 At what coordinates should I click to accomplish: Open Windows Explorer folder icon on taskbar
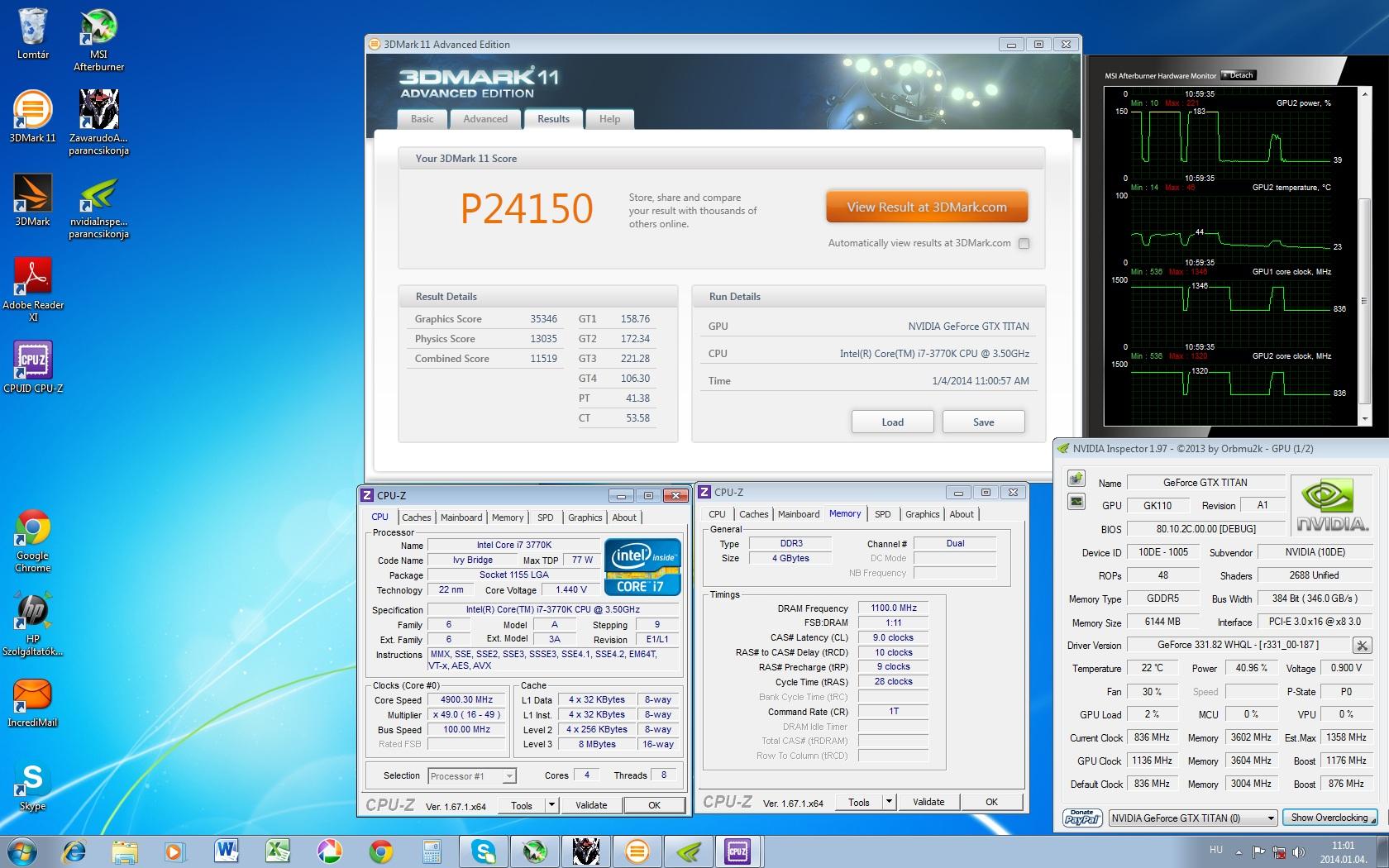[125, 851]
